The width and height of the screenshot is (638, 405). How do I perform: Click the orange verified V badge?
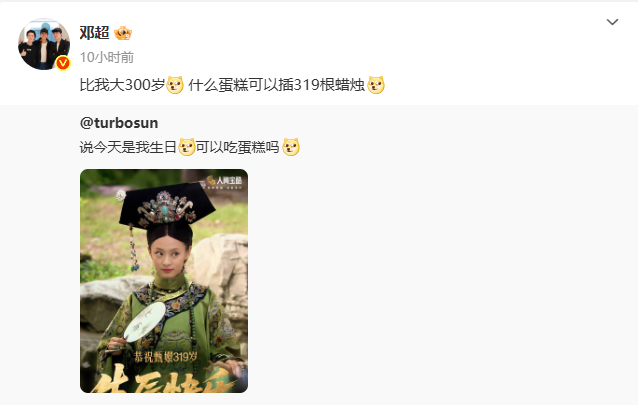[63, 63]
